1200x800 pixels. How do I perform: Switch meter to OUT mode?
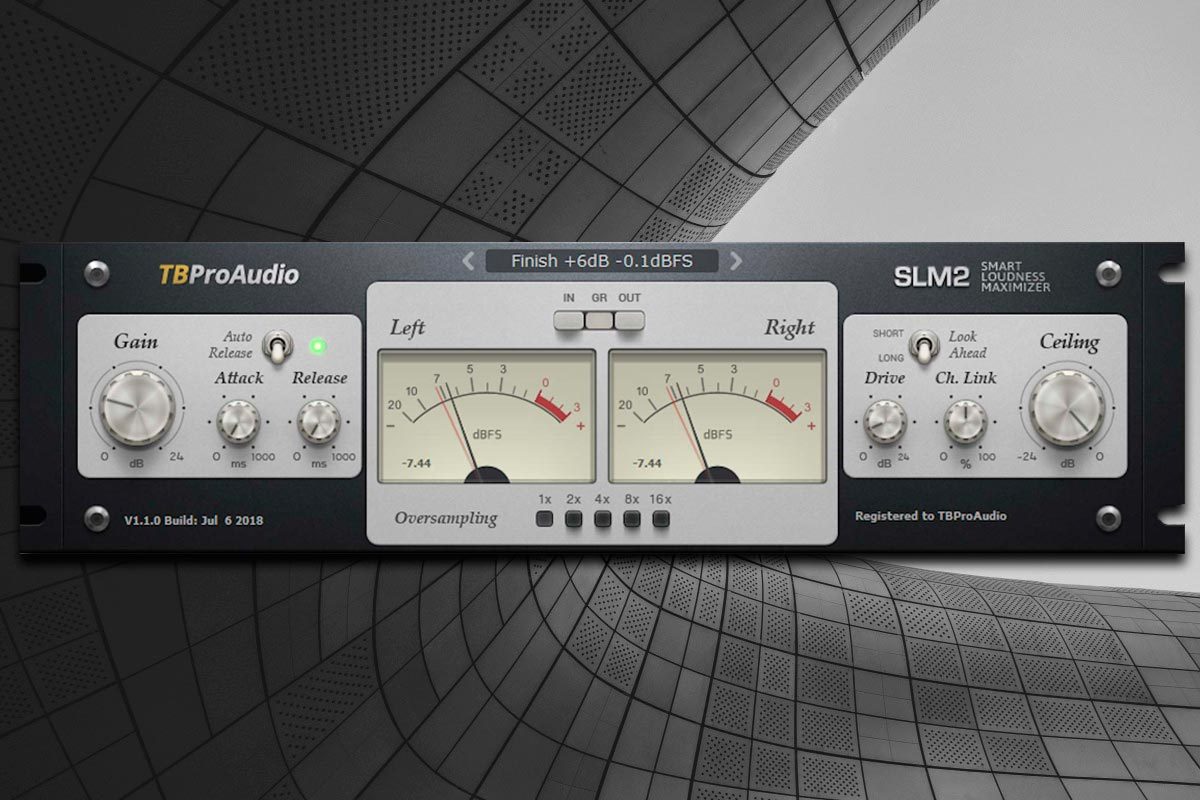pos(629,320)
